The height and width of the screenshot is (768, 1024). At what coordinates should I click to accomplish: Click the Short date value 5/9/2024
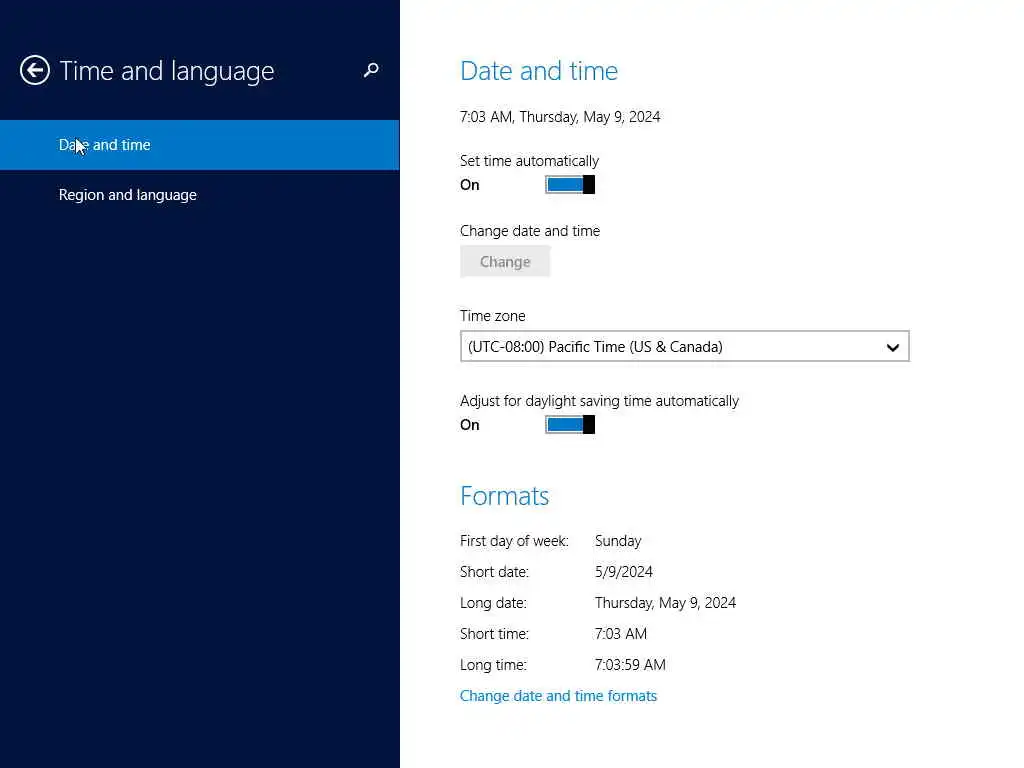[x=624, y=572]
